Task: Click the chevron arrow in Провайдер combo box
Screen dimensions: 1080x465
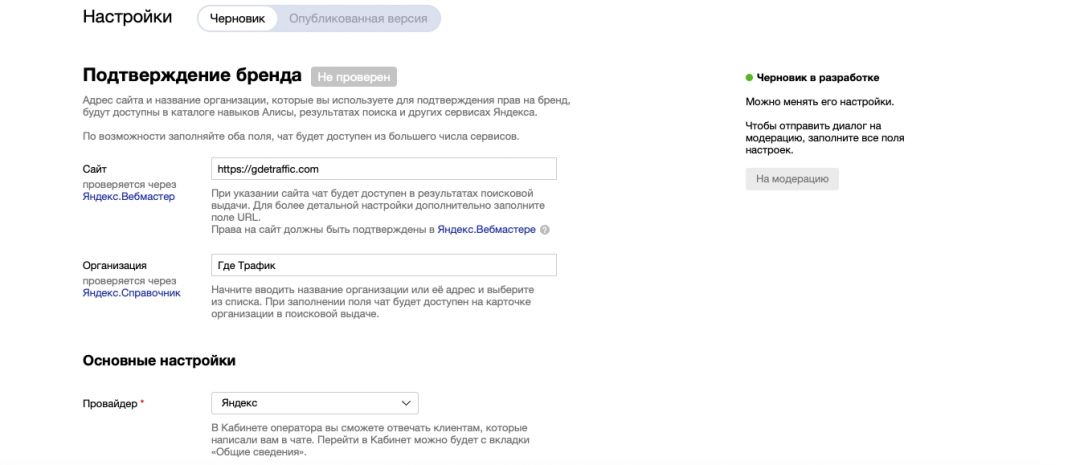Action: 406,403
